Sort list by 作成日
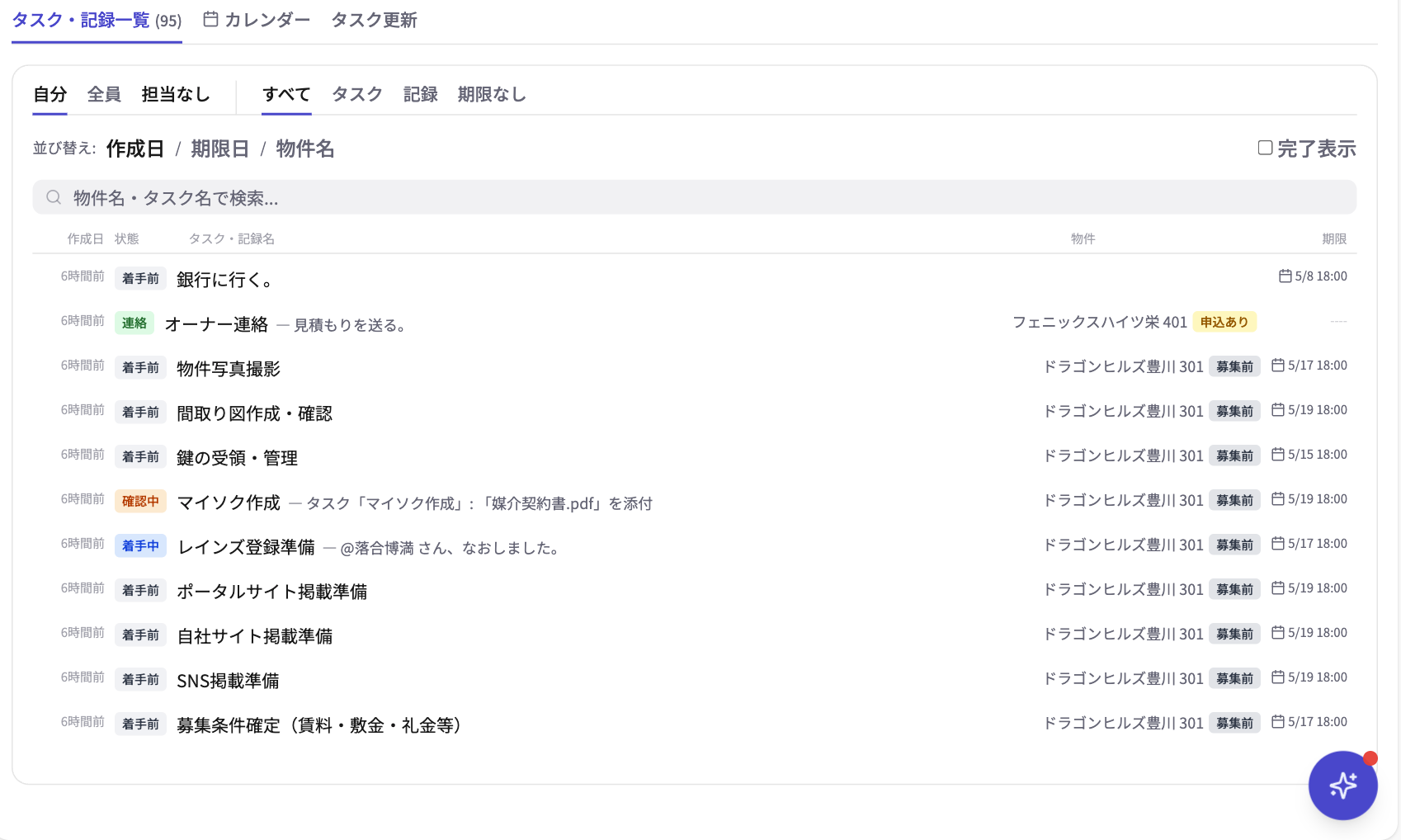The width and height of the screenshot is (1401, 840). click(135, 149)
